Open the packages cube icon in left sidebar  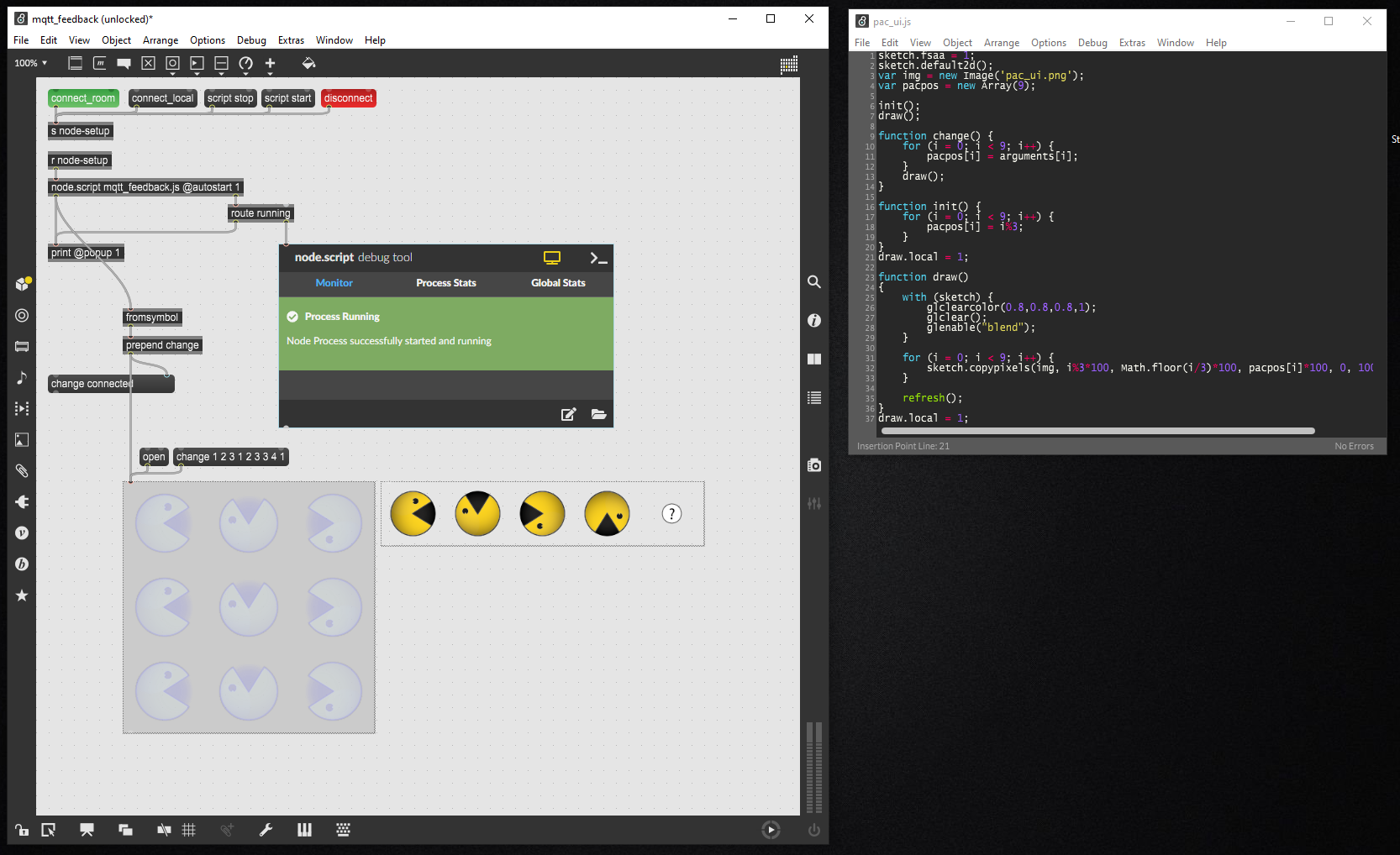(x=23, y=284)
